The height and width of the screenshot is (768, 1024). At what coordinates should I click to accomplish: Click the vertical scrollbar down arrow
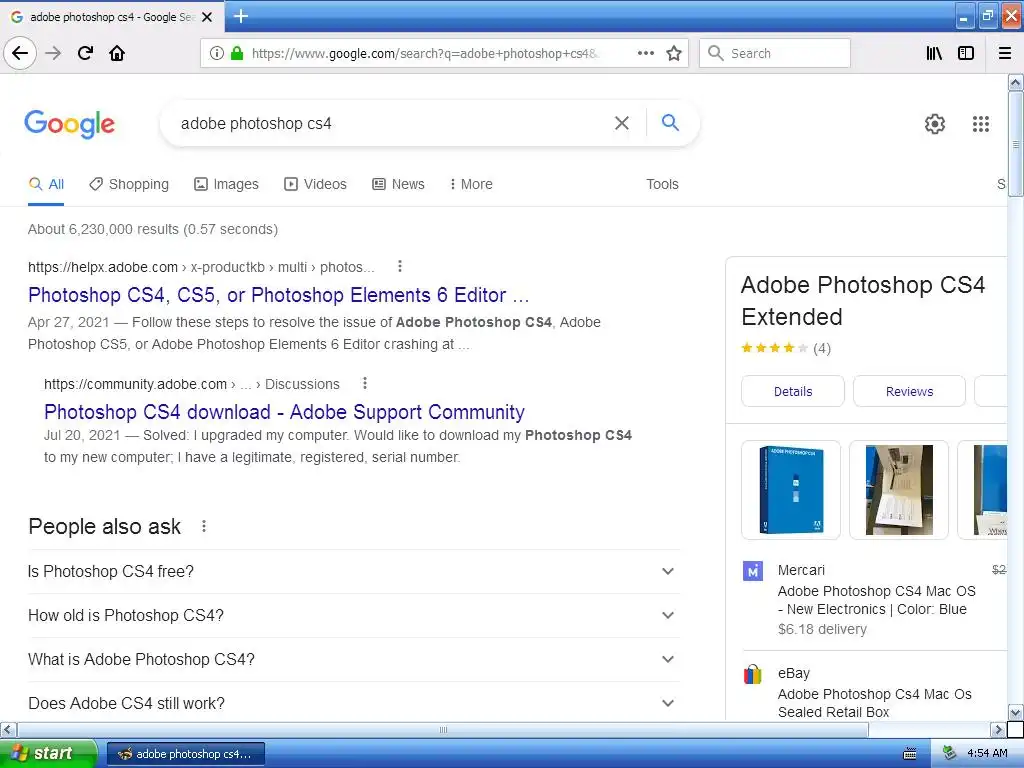click(1016, 712)
